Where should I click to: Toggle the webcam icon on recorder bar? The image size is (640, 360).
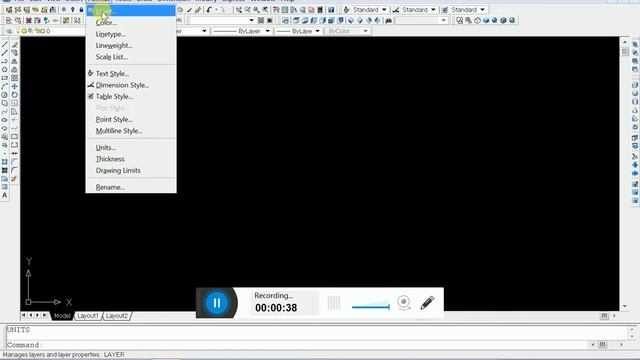coord(404,302)
